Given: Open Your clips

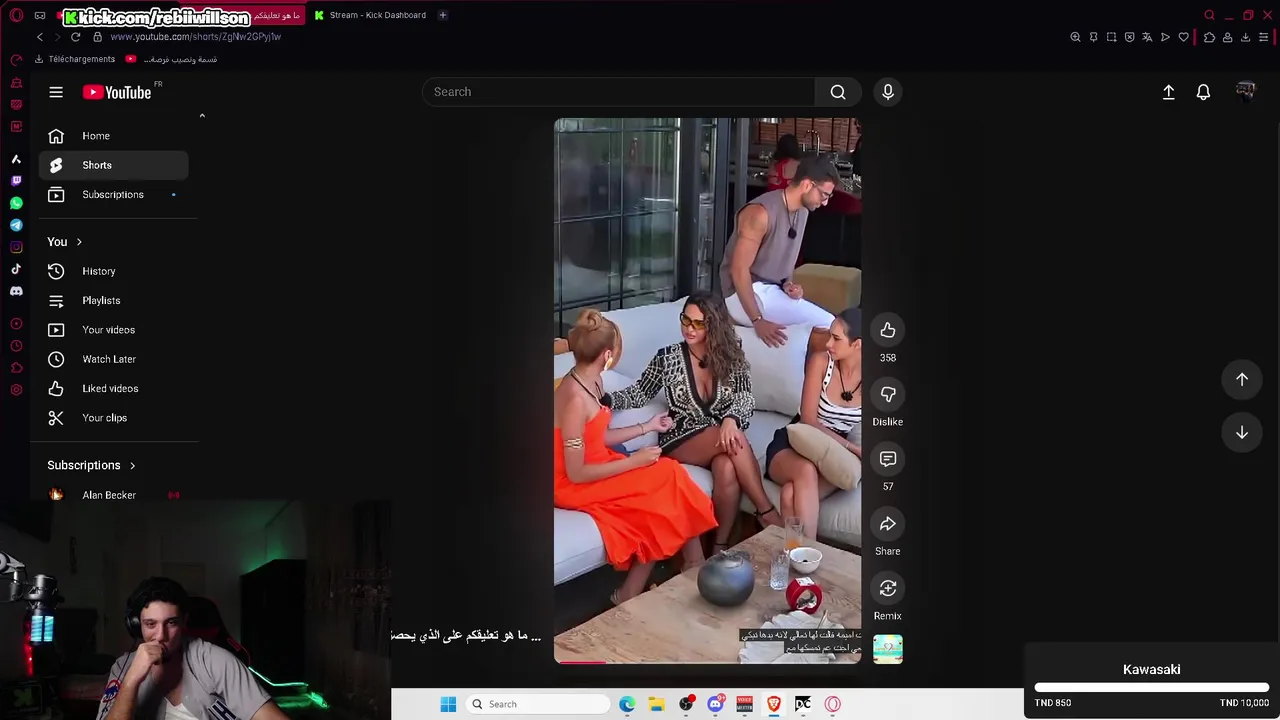Looking at the screenshot, I should 113,418.
